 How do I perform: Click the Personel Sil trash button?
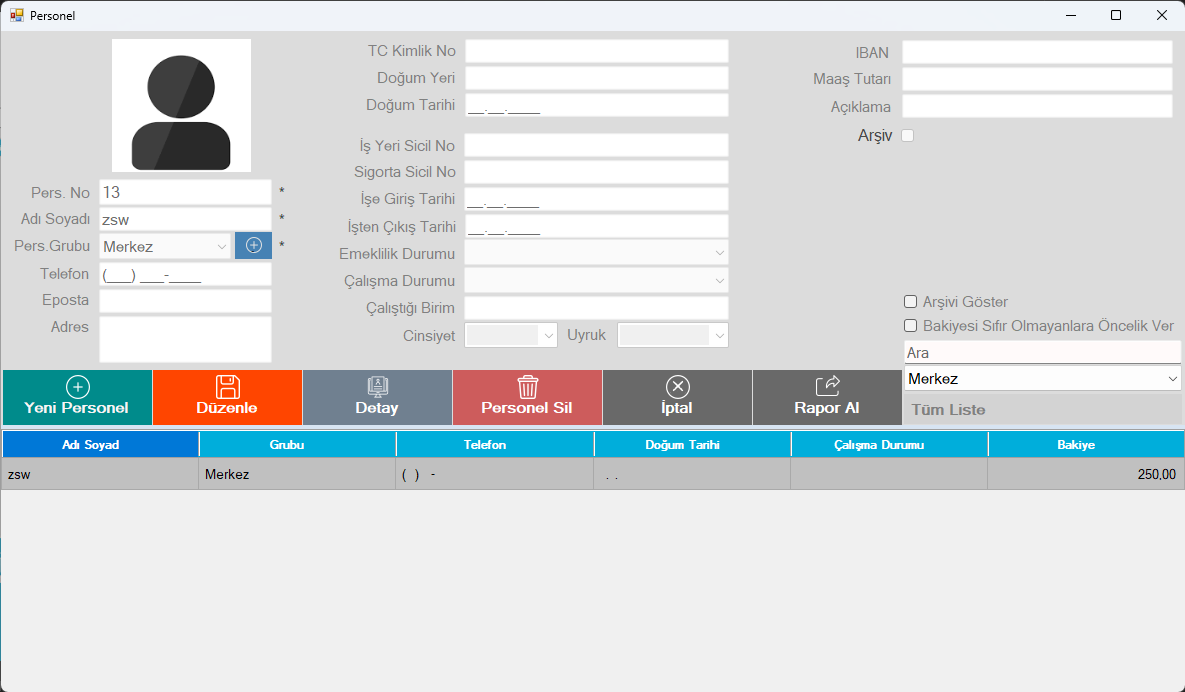(527, 397)
